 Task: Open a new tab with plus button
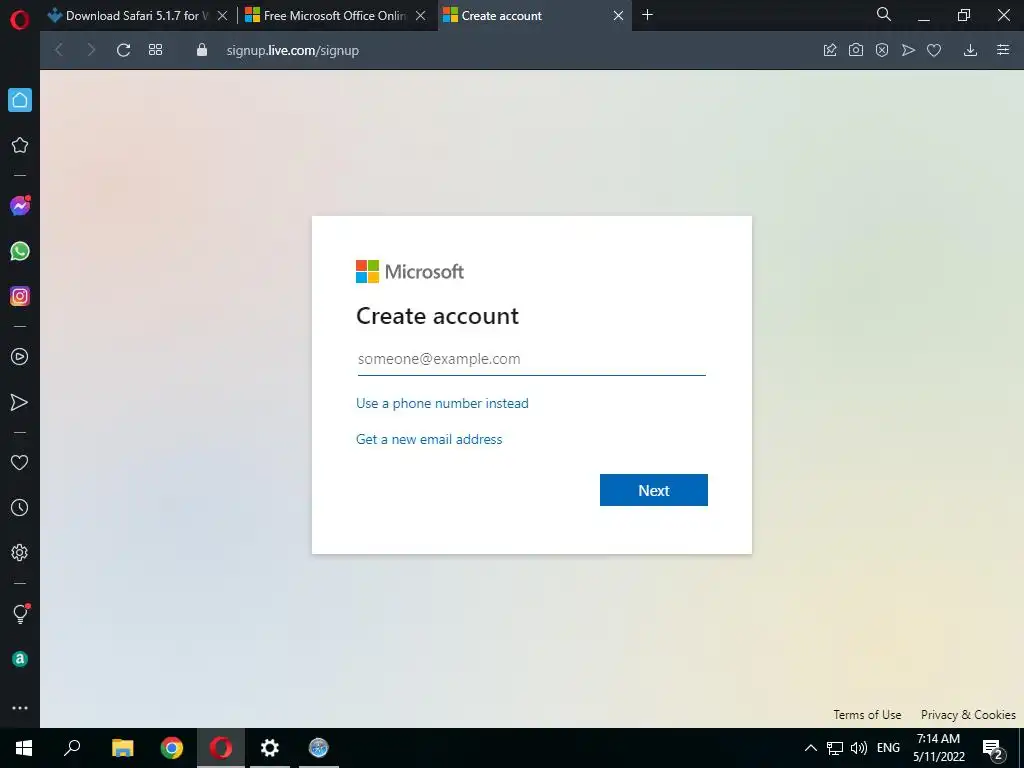point(647,15)
